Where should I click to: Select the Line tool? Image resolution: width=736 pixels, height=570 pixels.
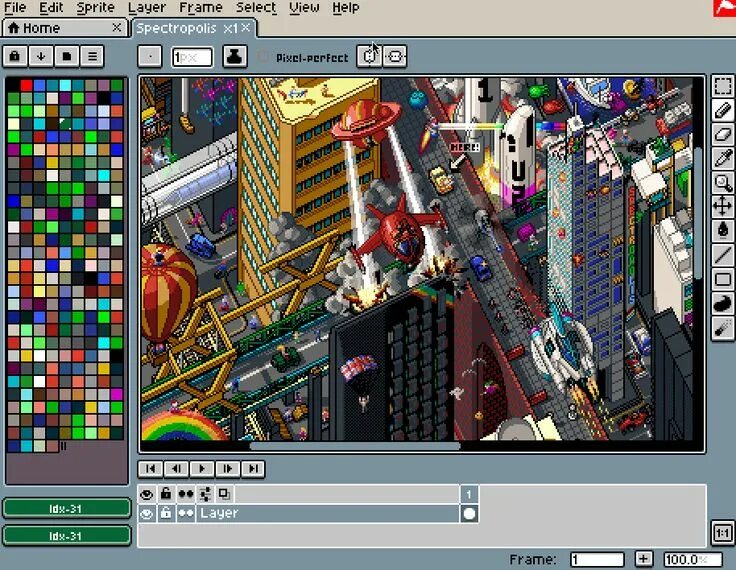point(723,254)
